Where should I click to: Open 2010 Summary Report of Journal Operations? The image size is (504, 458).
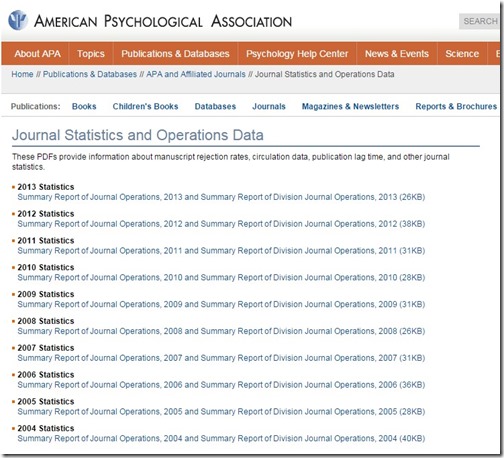click(221, 277)
